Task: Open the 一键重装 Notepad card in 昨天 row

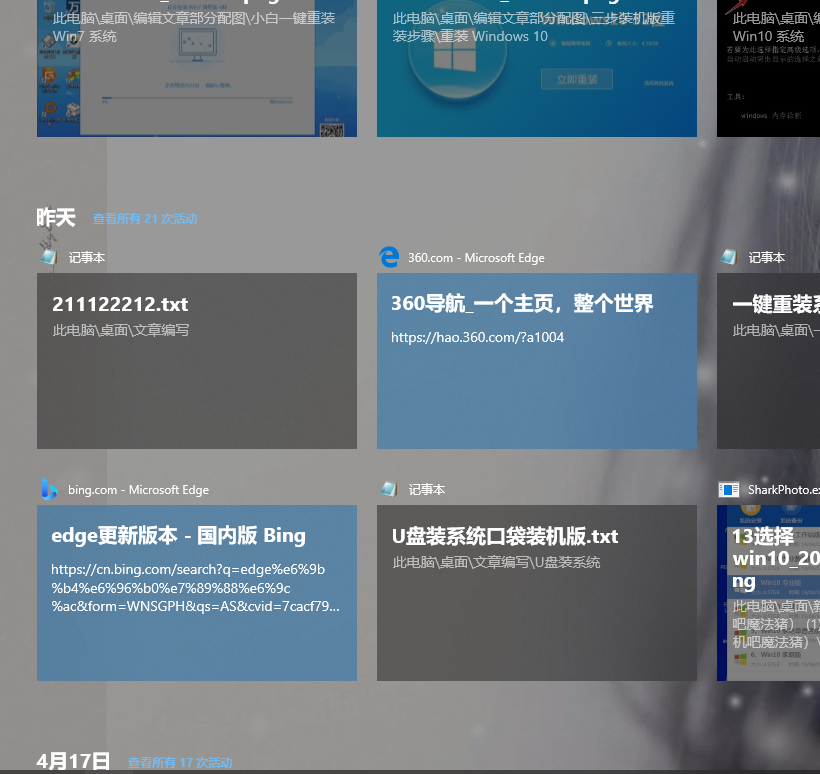Action: tap(768, 361)
